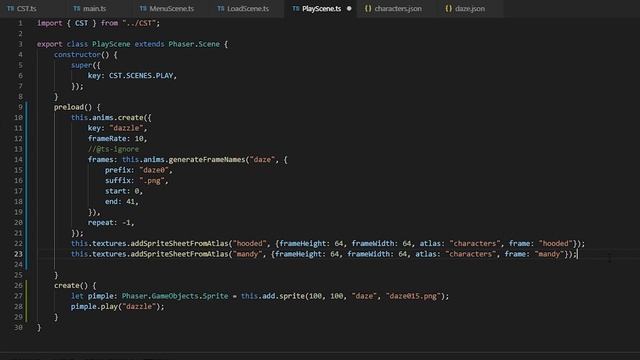Click the closing brace on line 30
This screenshot has height=360, width=640.
click(x=39, y=327)
